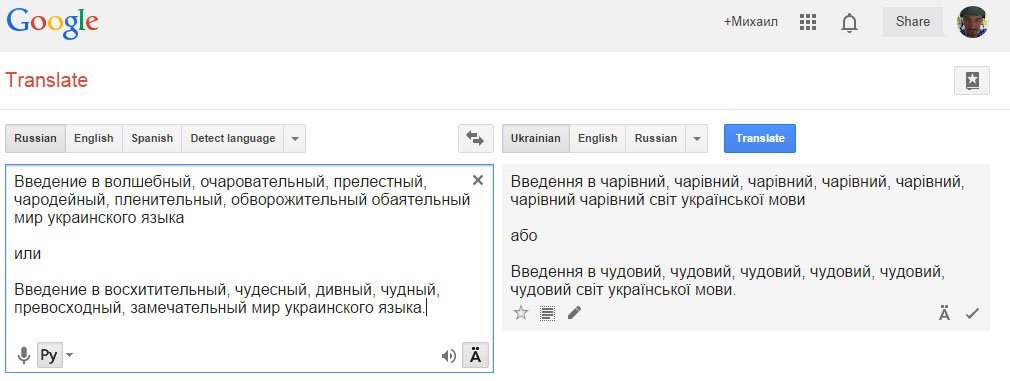This screenshot has width=1010, height=381.
Task: Click the blue Translate button
Action: coord(760,139)
